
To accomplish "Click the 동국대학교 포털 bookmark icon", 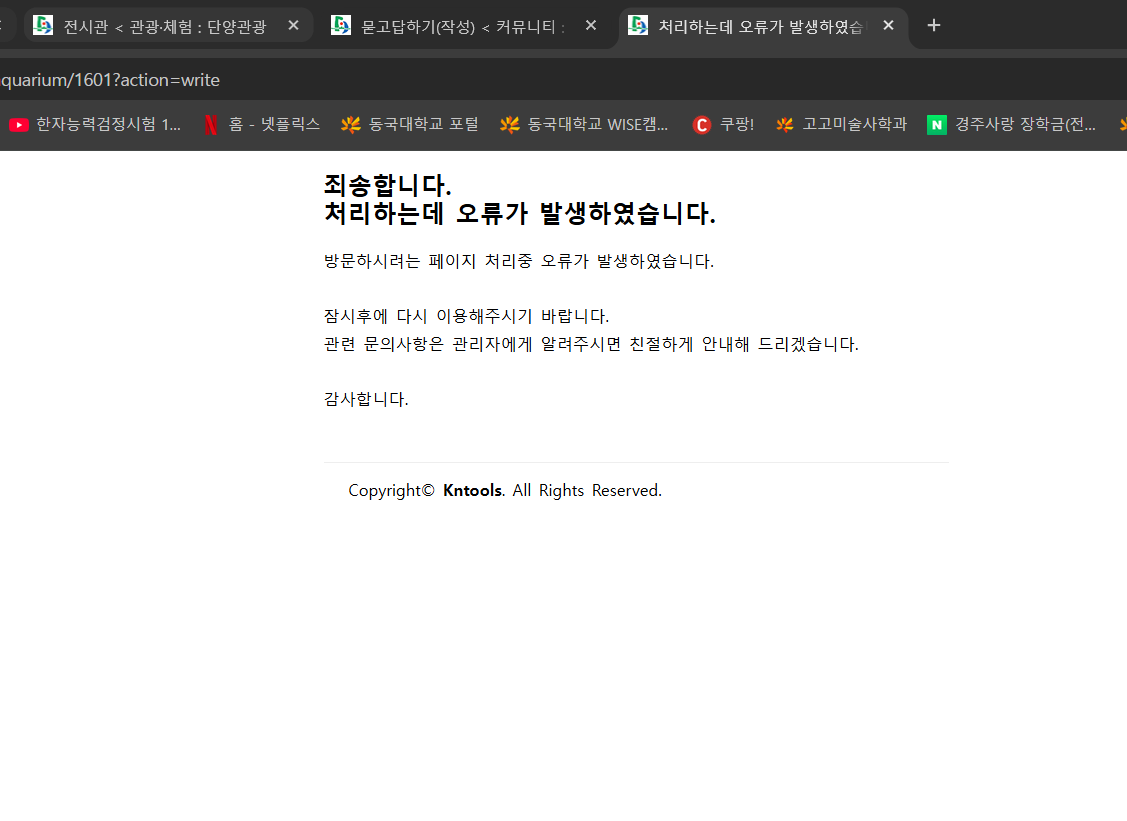I will pyautogui.click(x=351, y=125).
